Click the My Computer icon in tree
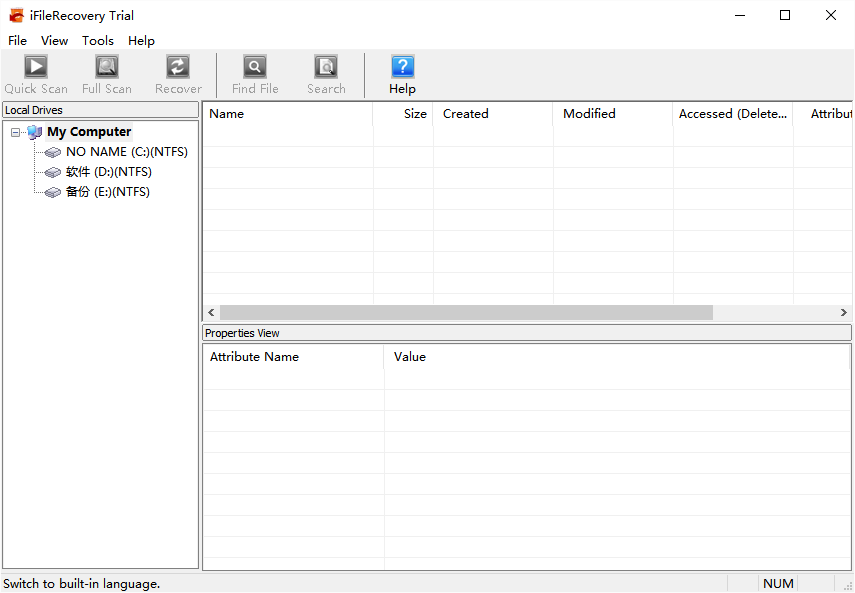 point(34,132)
